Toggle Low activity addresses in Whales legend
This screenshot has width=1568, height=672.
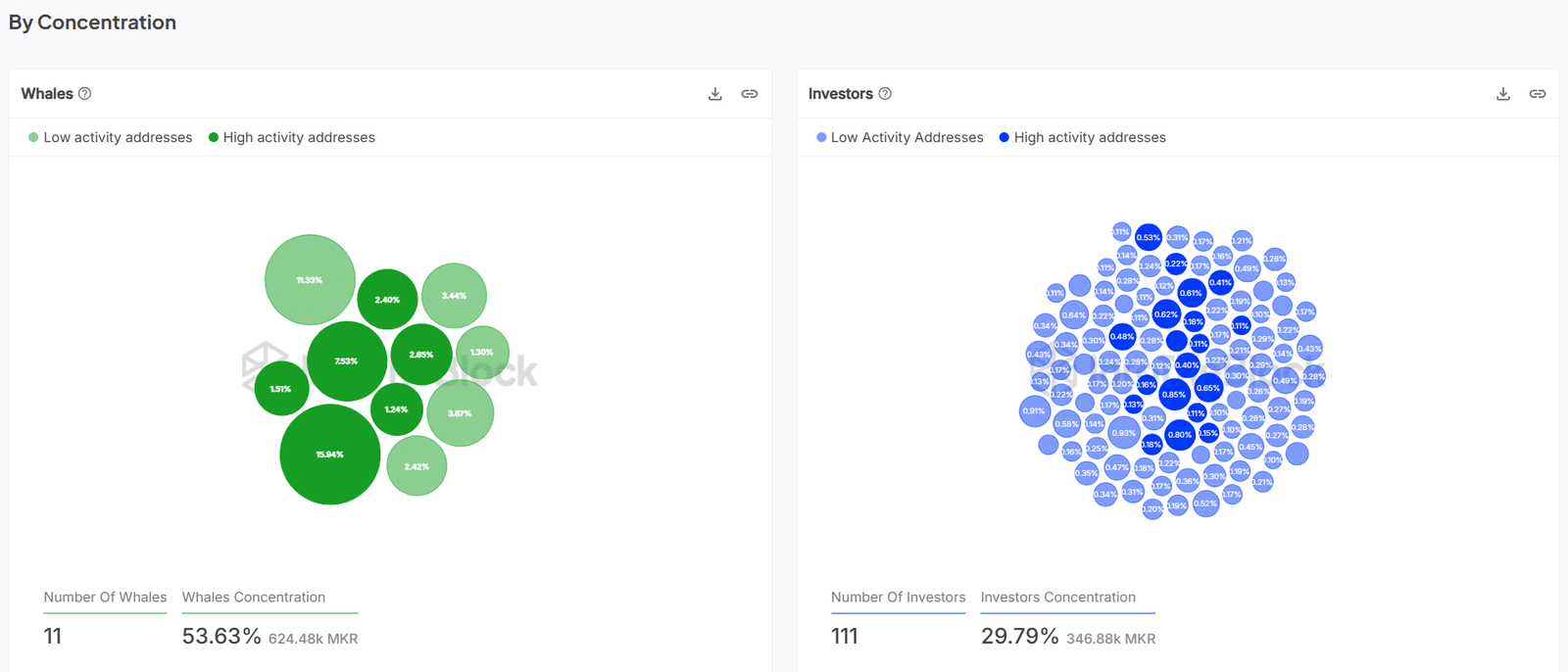coord(110,138)
